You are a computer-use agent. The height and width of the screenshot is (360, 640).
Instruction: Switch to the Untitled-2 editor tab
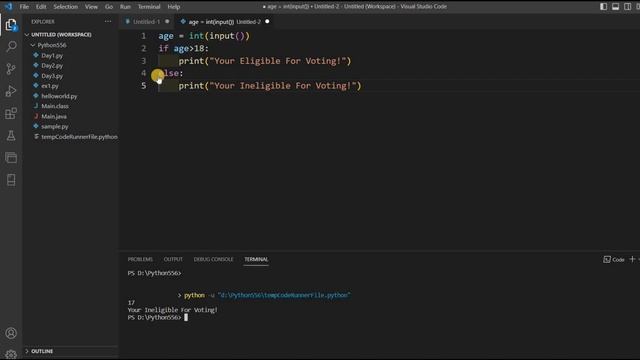coord(224,22)
